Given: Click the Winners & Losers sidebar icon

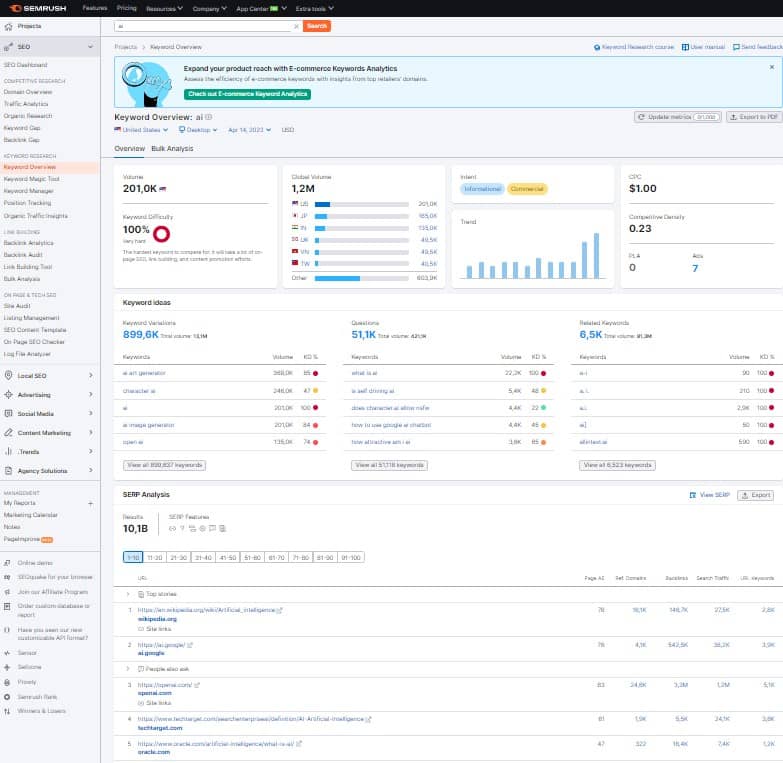Looking at the screenshot, I should [8, 711].
